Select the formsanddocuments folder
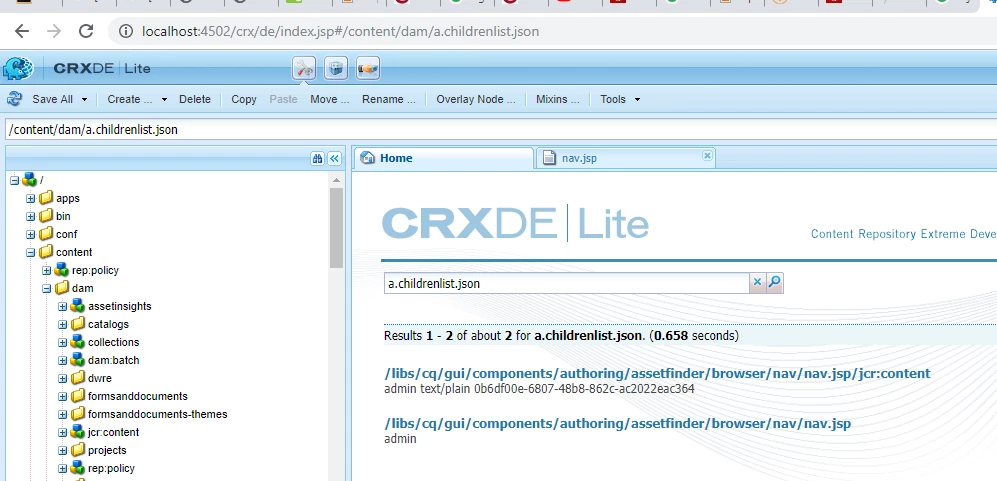Screen dimensions: 997x481 137,396
